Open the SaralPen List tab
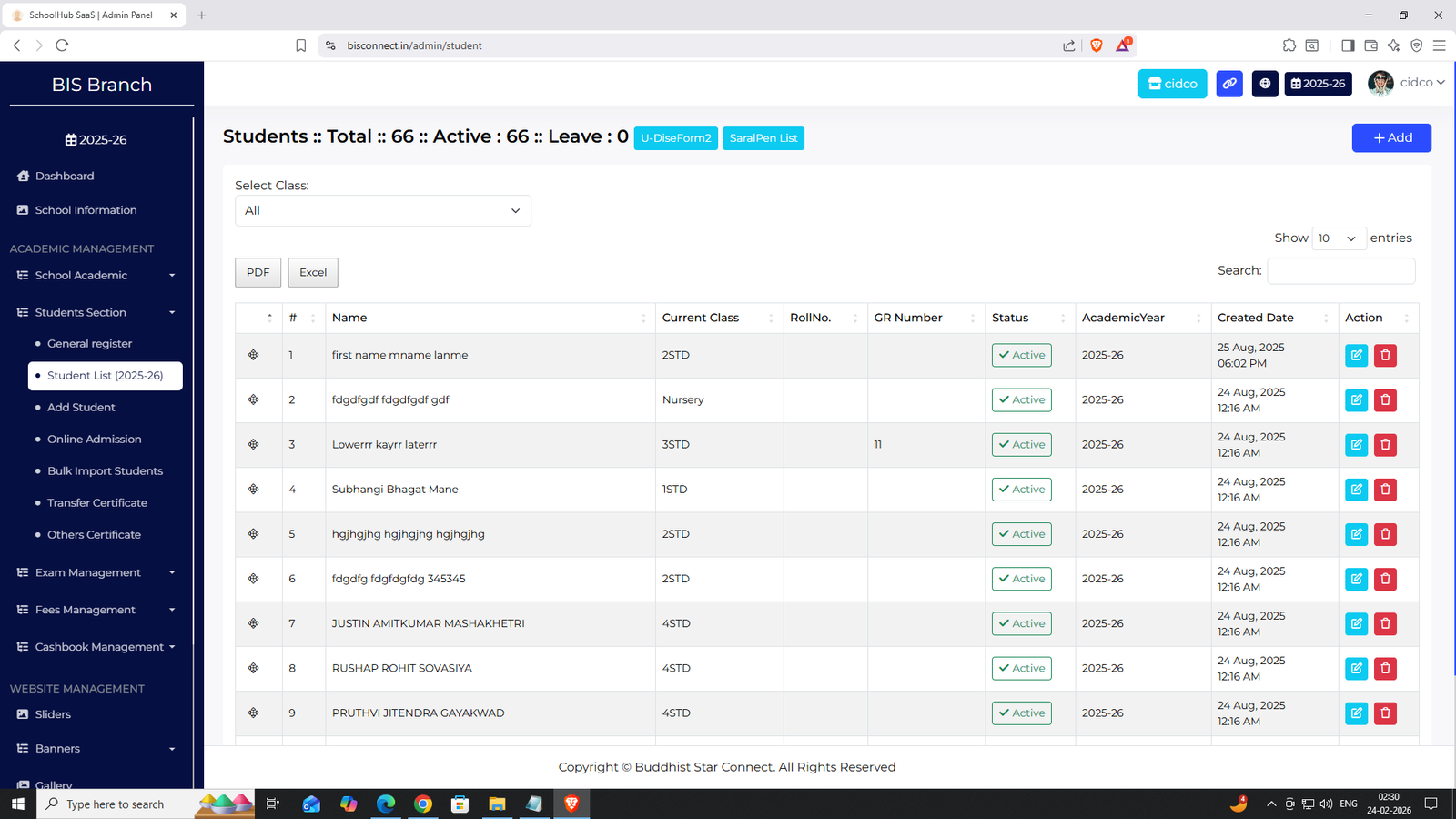1456x819 pixels. point(763,138)
